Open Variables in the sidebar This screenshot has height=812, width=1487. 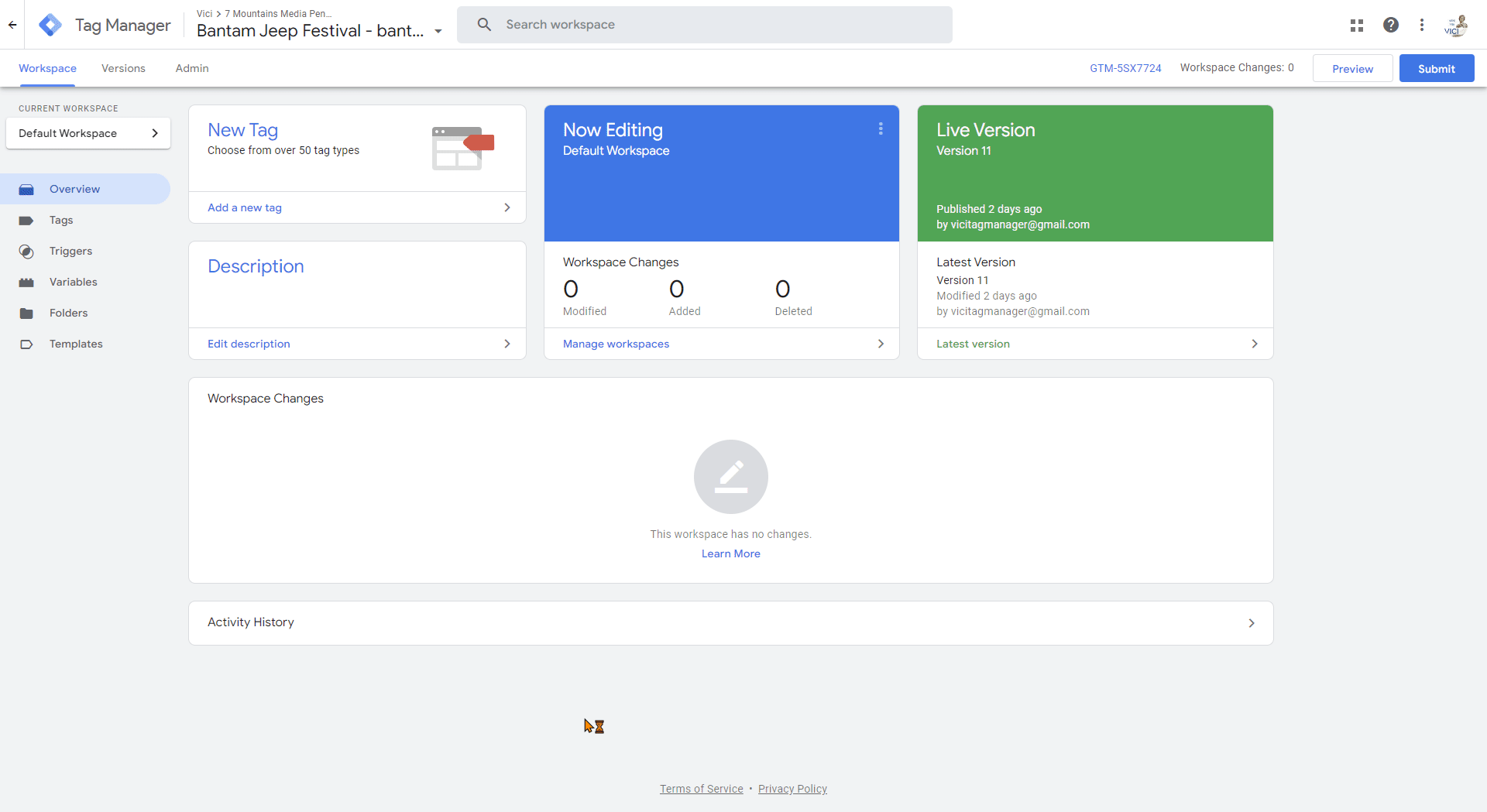(x=73, y=282)
